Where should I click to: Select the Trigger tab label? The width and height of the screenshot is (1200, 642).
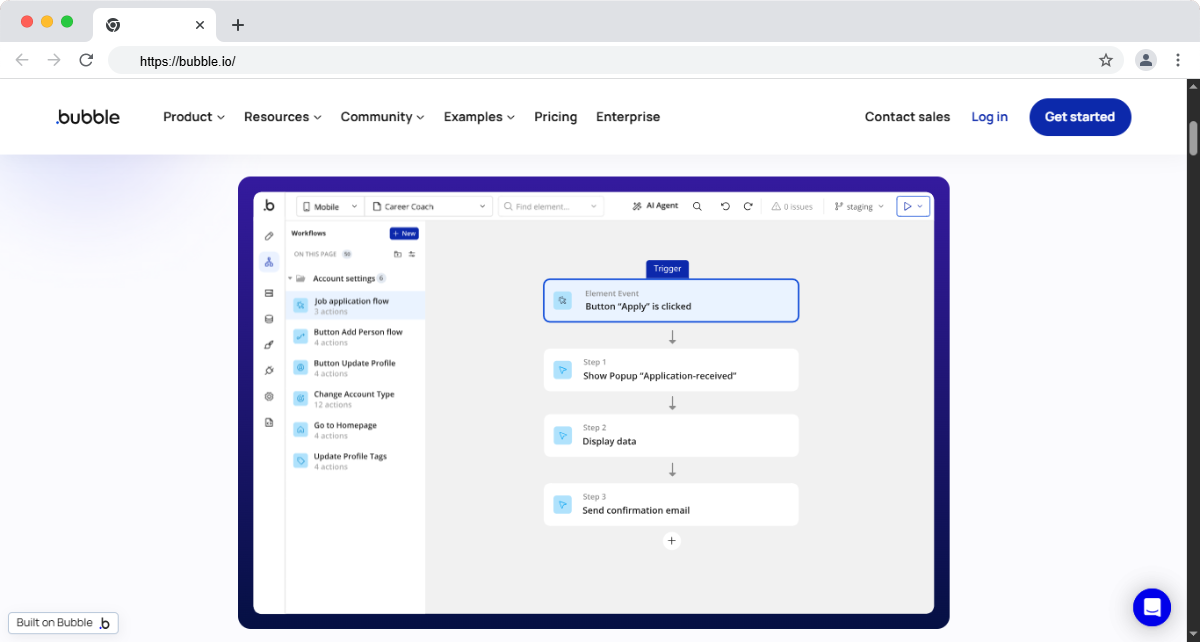(668, 268)
